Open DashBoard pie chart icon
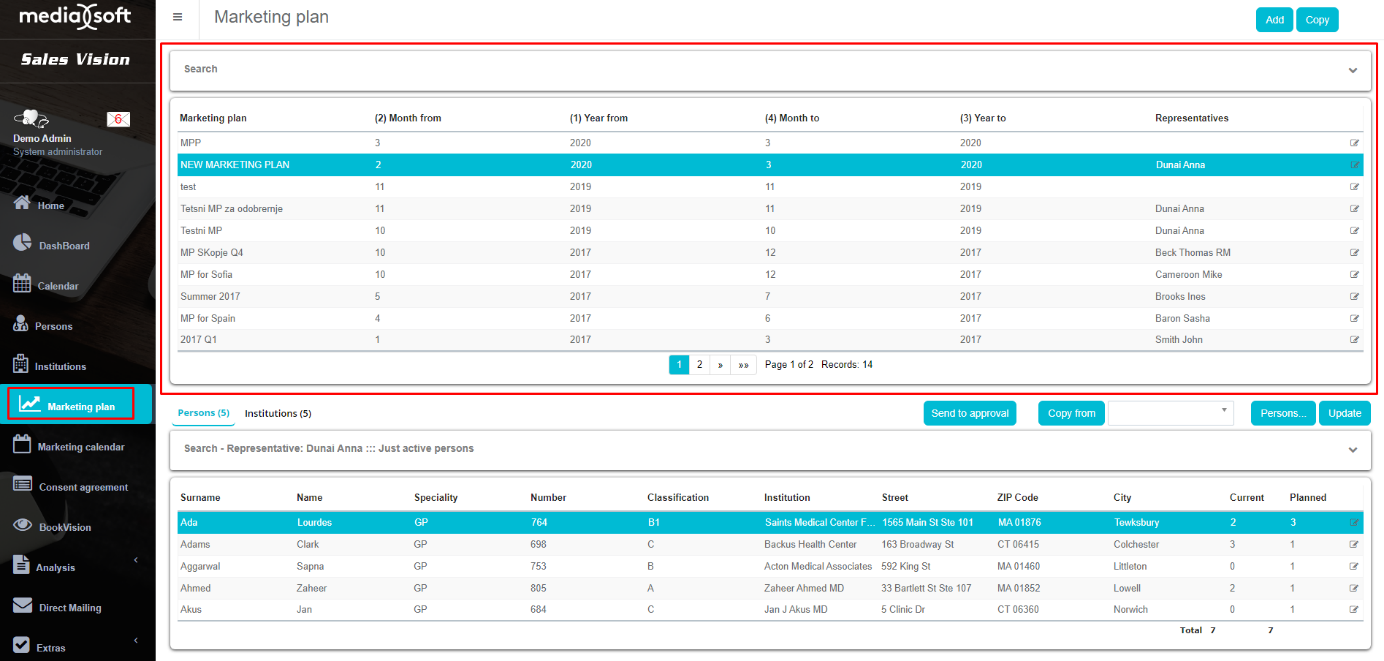1384x661 pixels. [x=22, y=244]
